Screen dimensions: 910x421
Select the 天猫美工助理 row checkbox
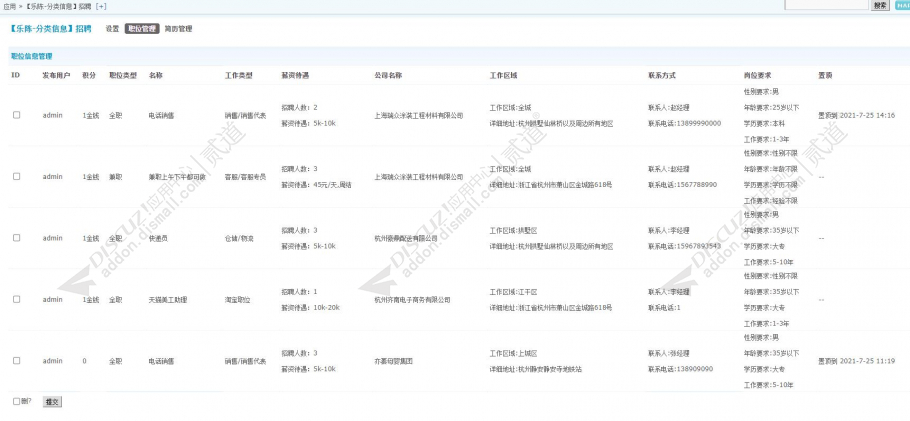tap(16, 300)
